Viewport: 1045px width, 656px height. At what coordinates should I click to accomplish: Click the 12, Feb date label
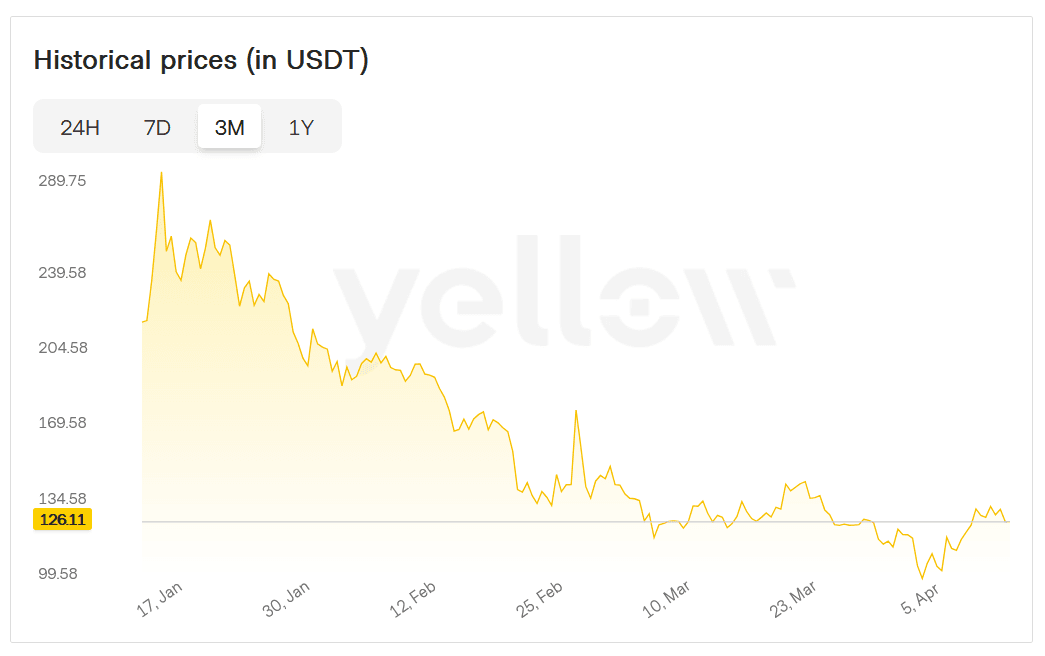[414, 602]
